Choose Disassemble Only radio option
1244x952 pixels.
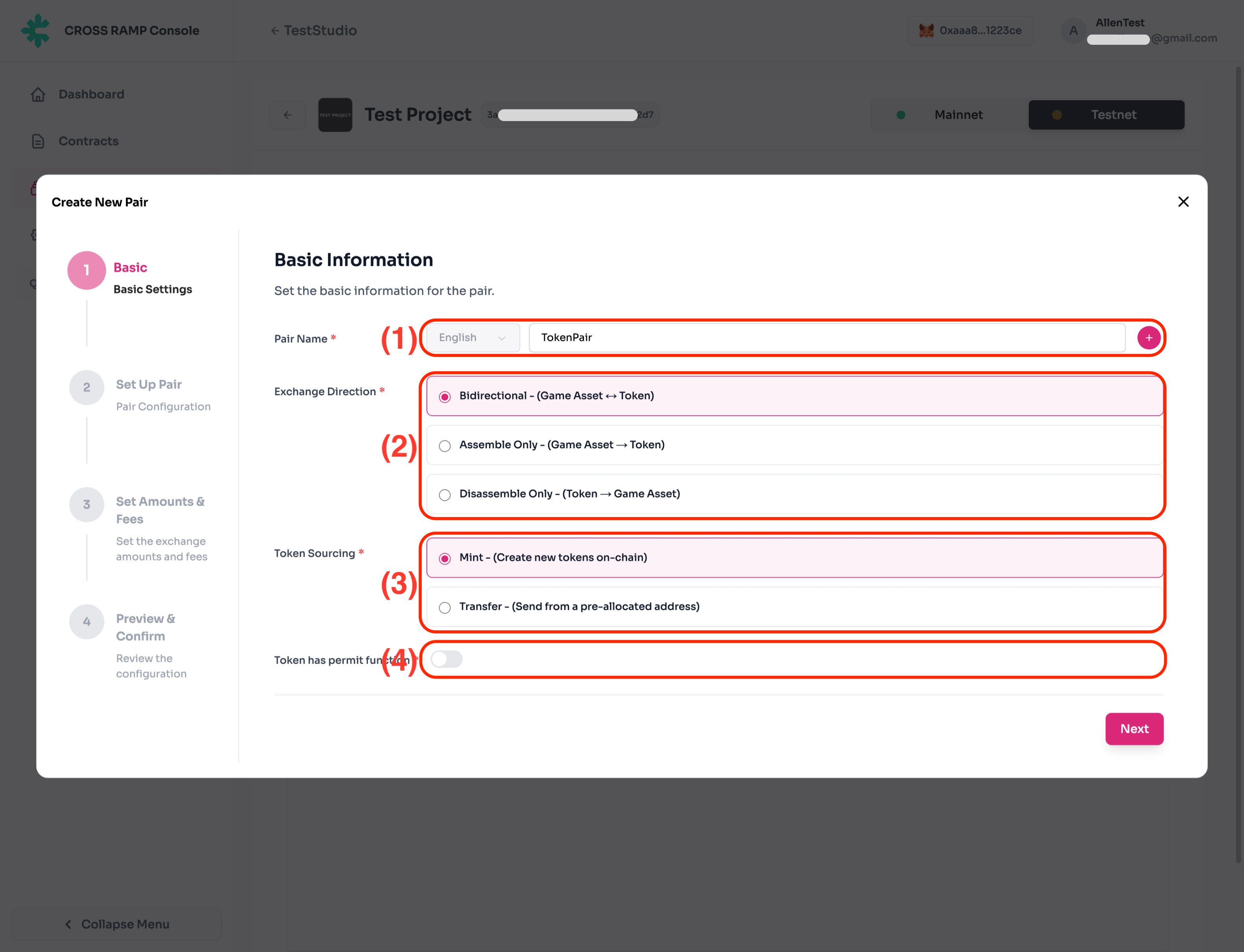click(x=445, y=495)
